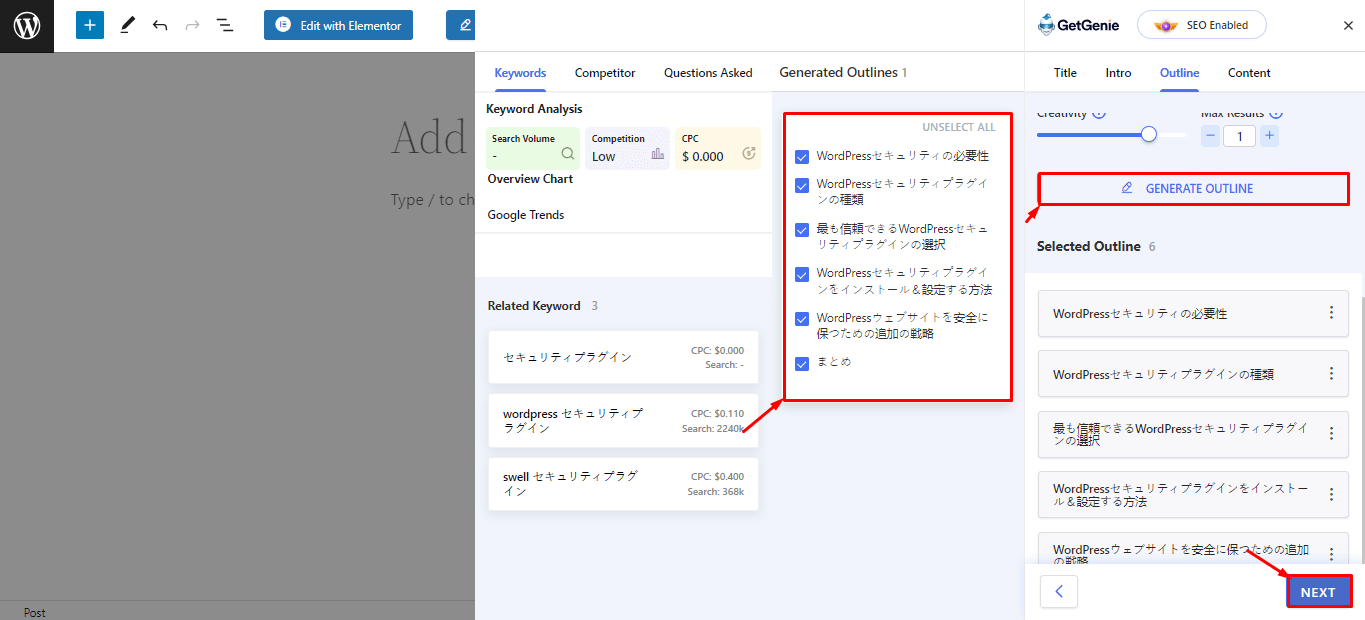
Task: Click the Max Results number field
Action: [1240, 135]
